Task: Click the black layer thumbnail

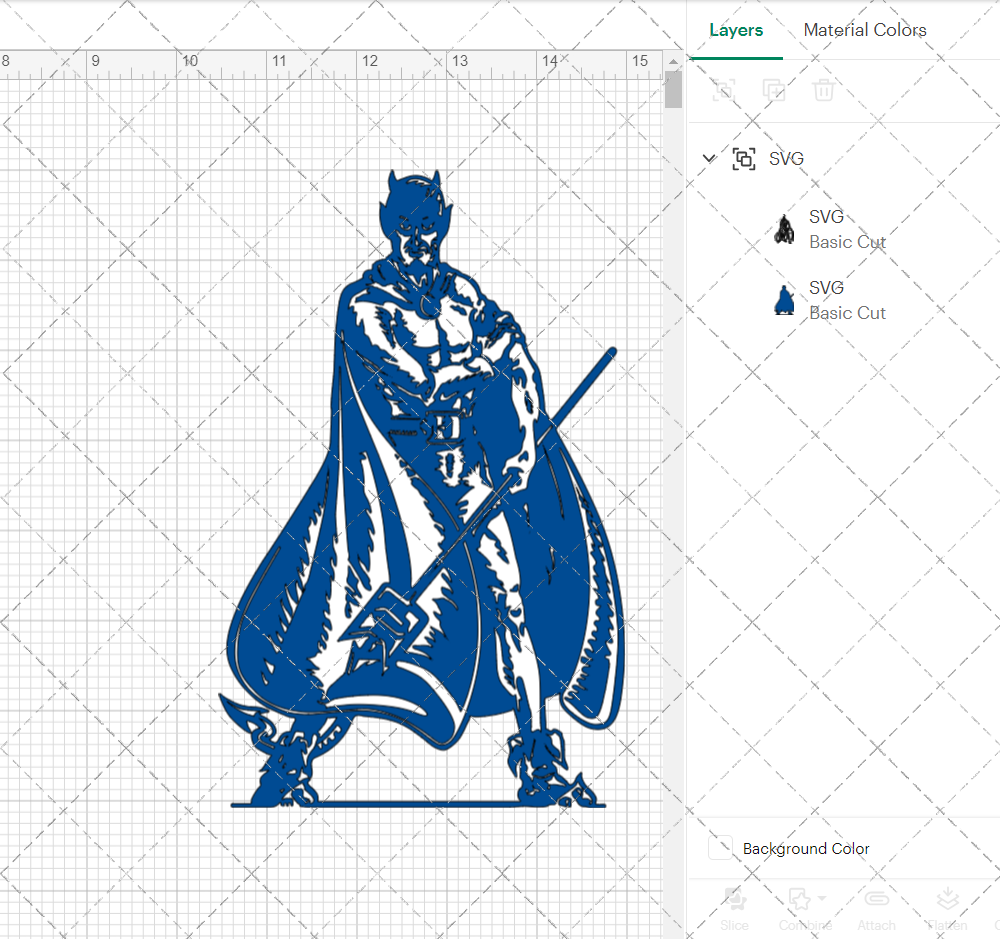Action: [784, 230]
